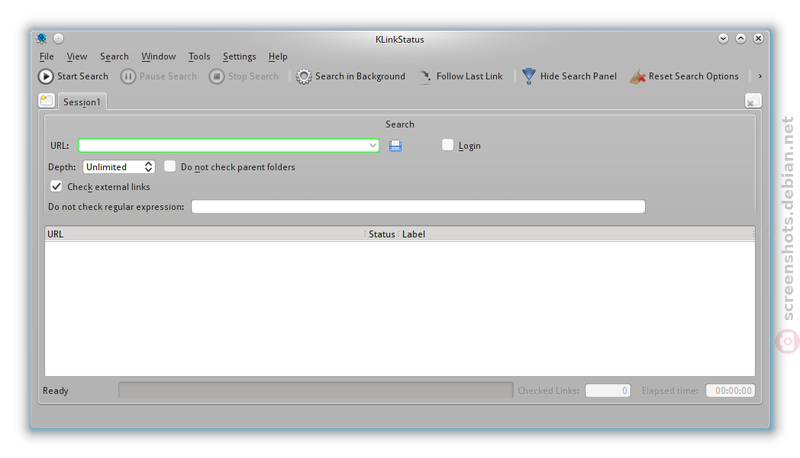Screen dimensions: 800x458
Task: Click the Pause Search toolbar icon
Action: click(x=128, y=77)
